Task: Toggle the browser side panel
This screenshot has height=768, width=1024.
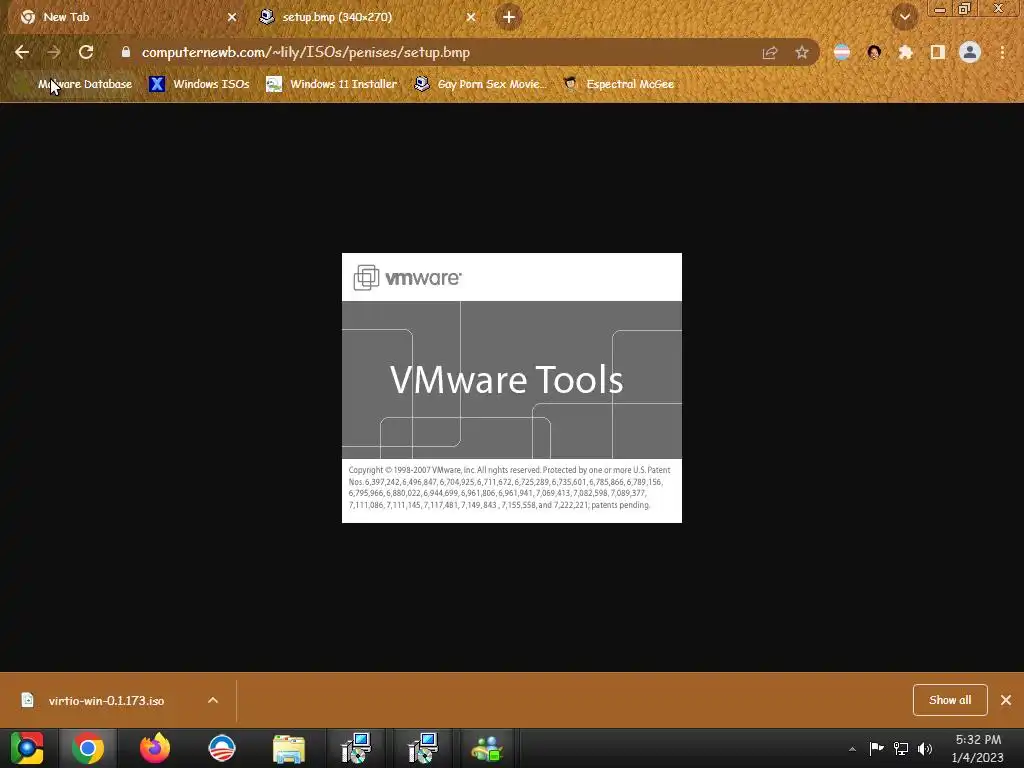Action: 938,52
